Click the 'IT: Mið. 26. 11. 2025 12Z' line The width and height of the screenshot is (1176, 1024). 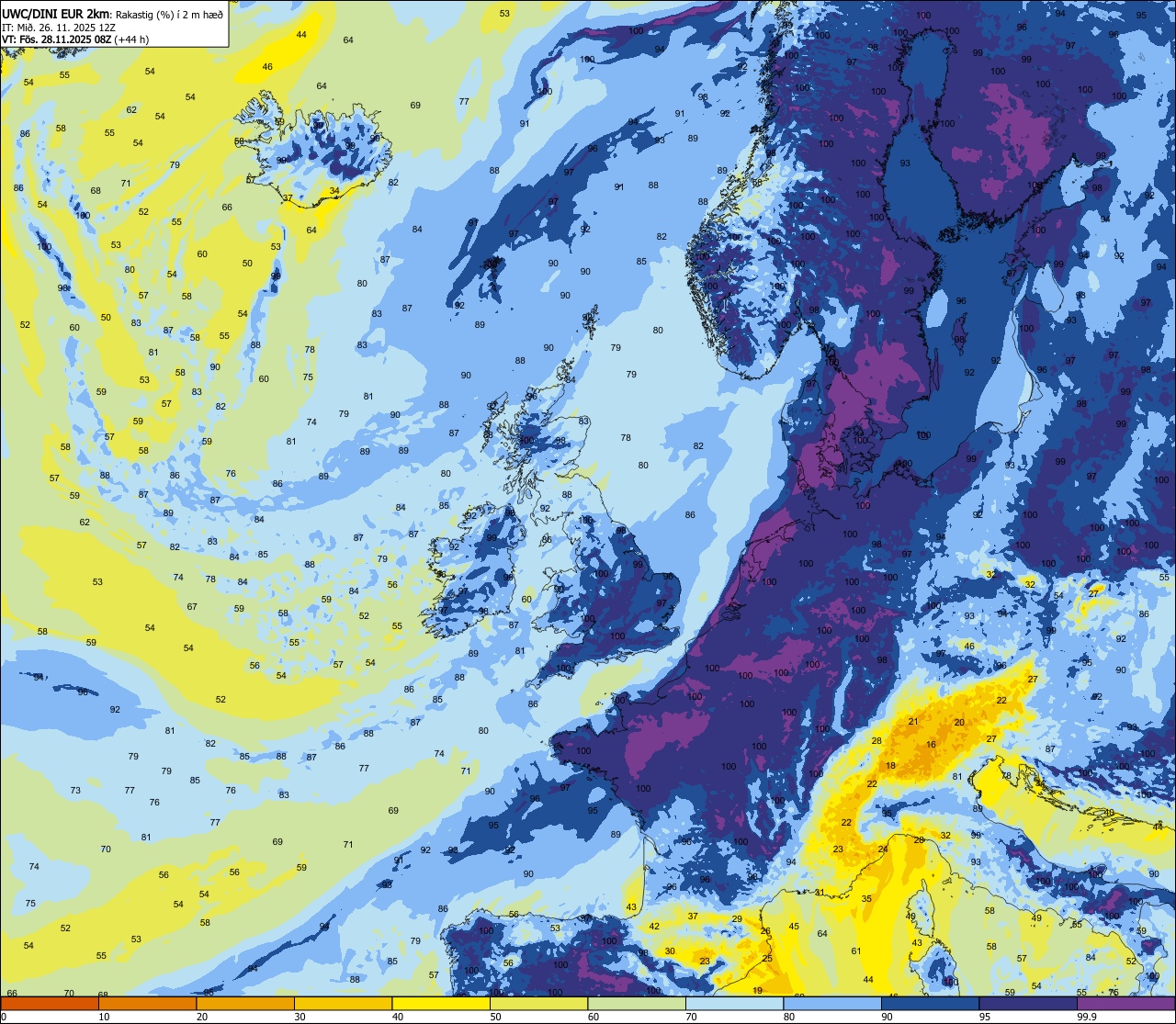[x=59, y=27]
